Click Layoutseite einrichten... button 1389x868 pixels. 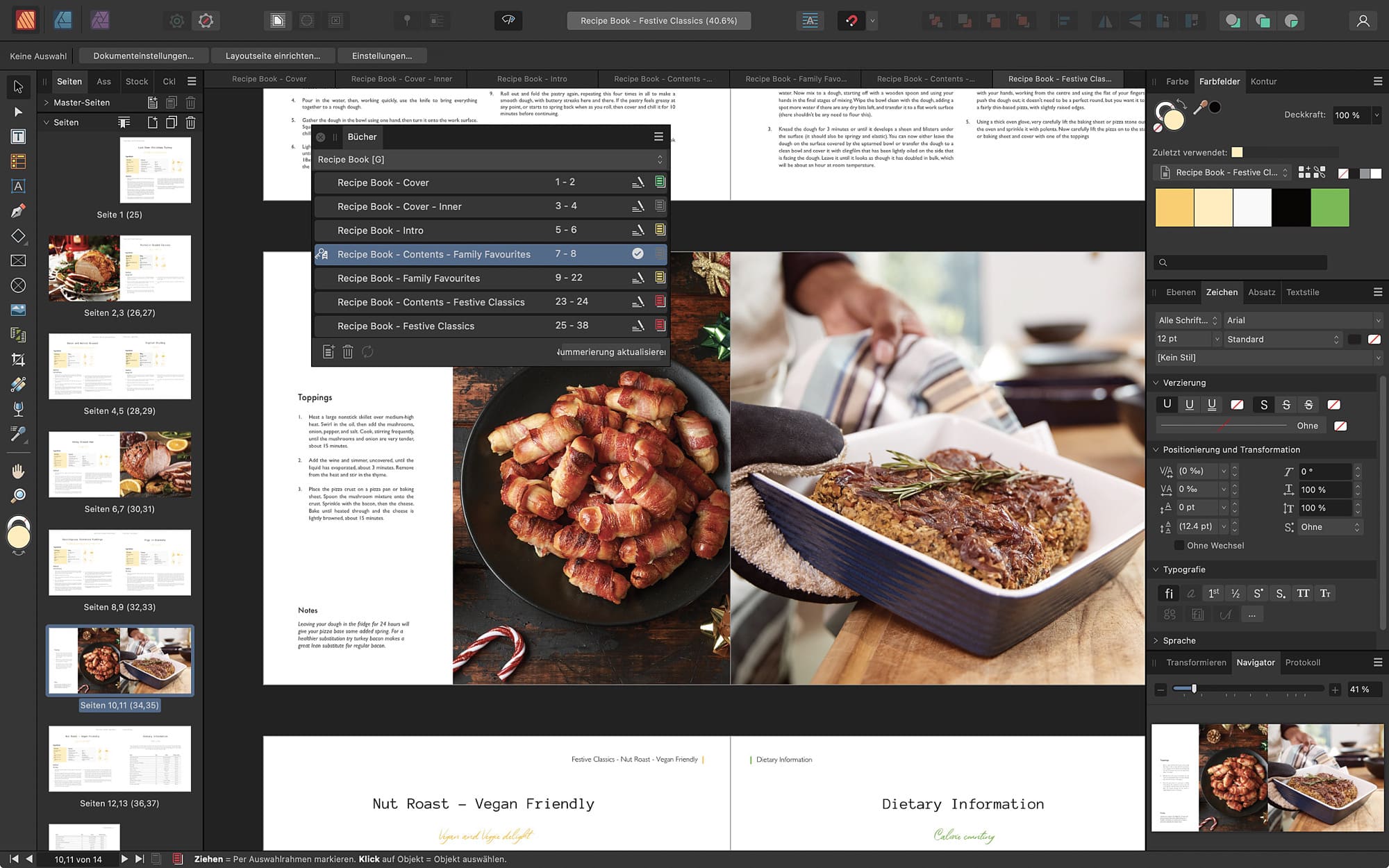[x=273, y=56]
